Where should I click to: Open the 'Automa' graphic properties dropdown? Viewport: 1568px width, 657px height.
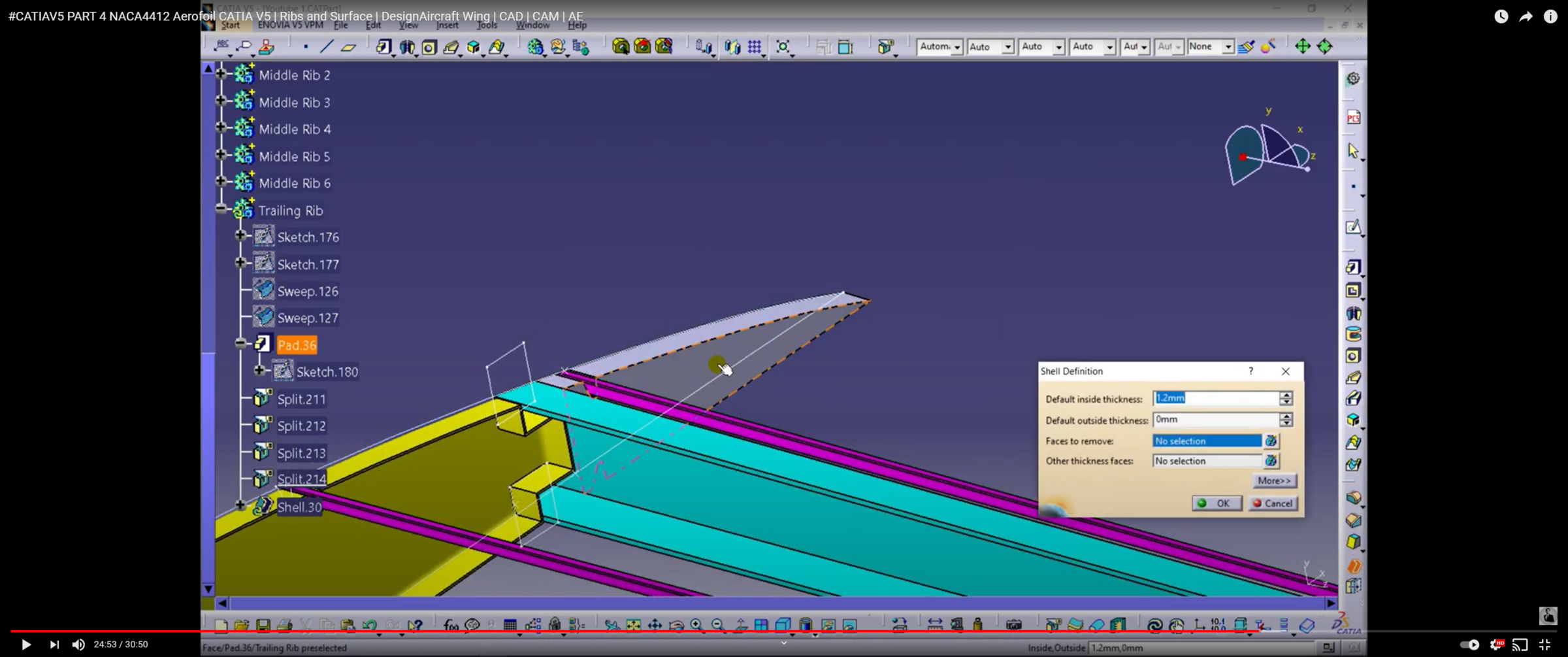[956, 47]
